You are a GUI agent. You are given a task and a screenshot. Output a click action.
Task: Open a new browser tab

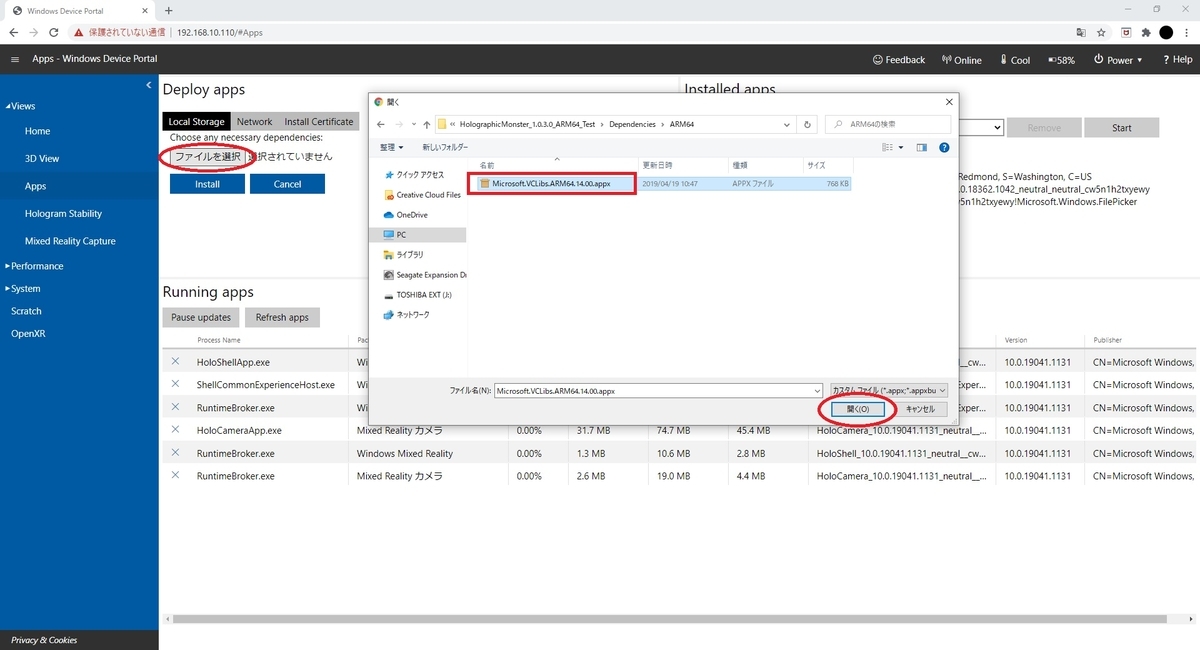[168, 10]
